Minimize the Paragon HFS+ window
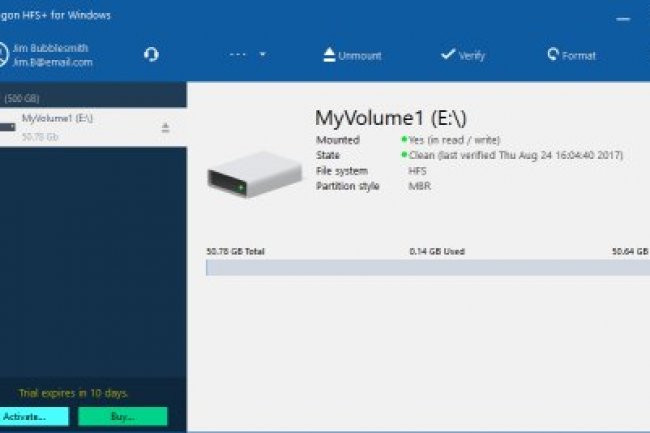The width and height of the screenshot is (650, 433). pos(625,15)
